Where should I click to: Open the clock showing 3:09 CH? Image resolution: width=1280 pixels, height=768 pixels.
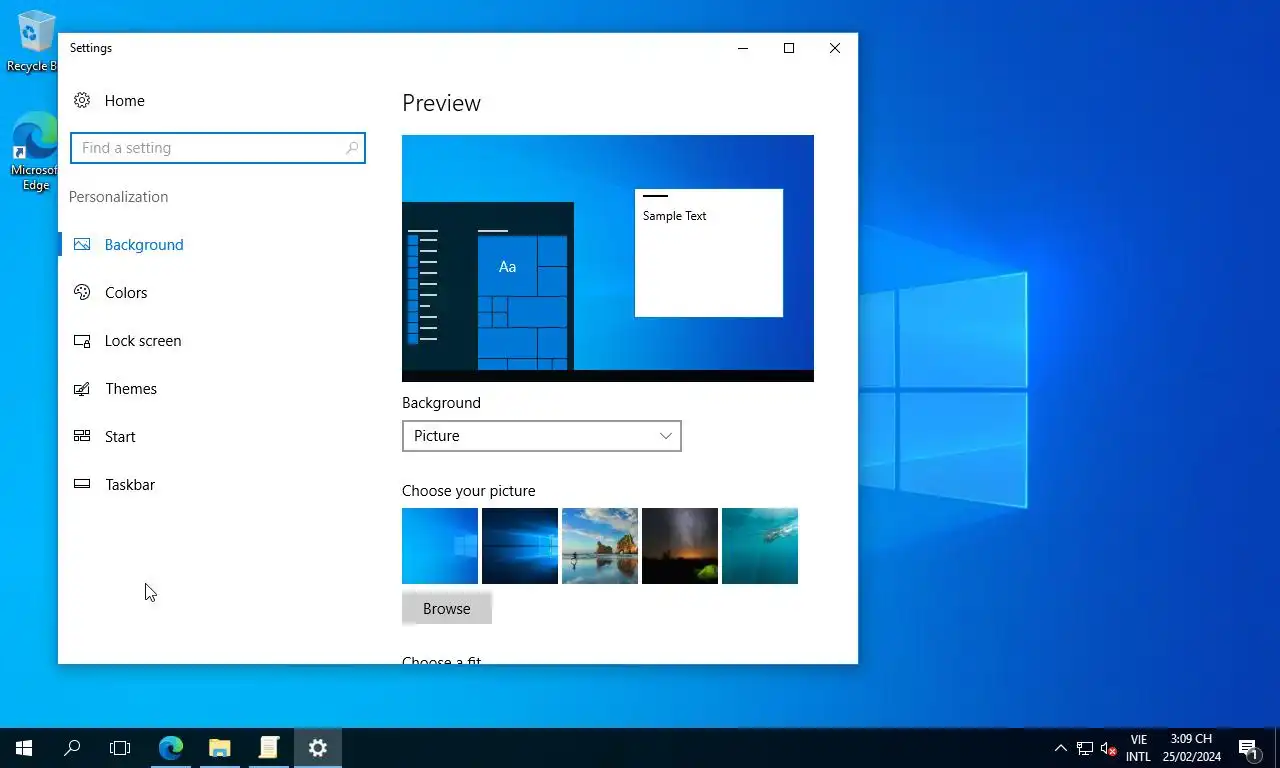(x=1191, y=748)
